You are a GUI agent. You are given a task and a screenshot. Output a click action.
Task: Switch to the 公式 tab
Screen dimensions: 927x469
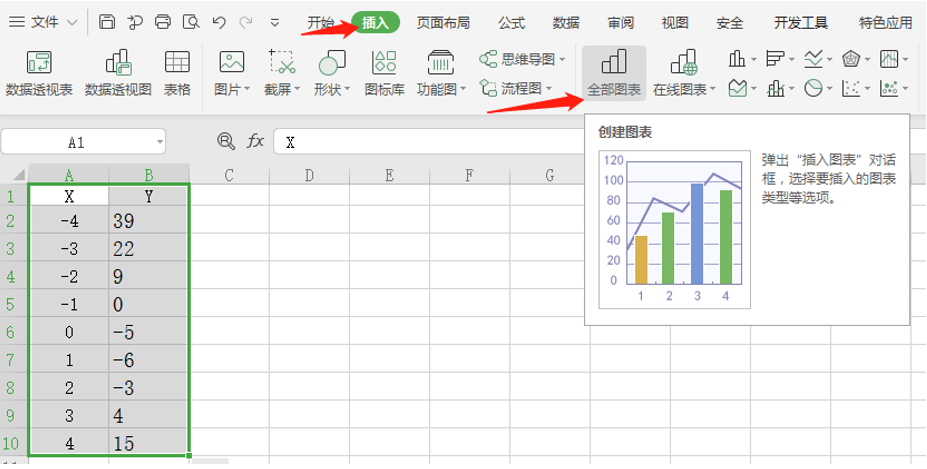click(x=511, y=23)
